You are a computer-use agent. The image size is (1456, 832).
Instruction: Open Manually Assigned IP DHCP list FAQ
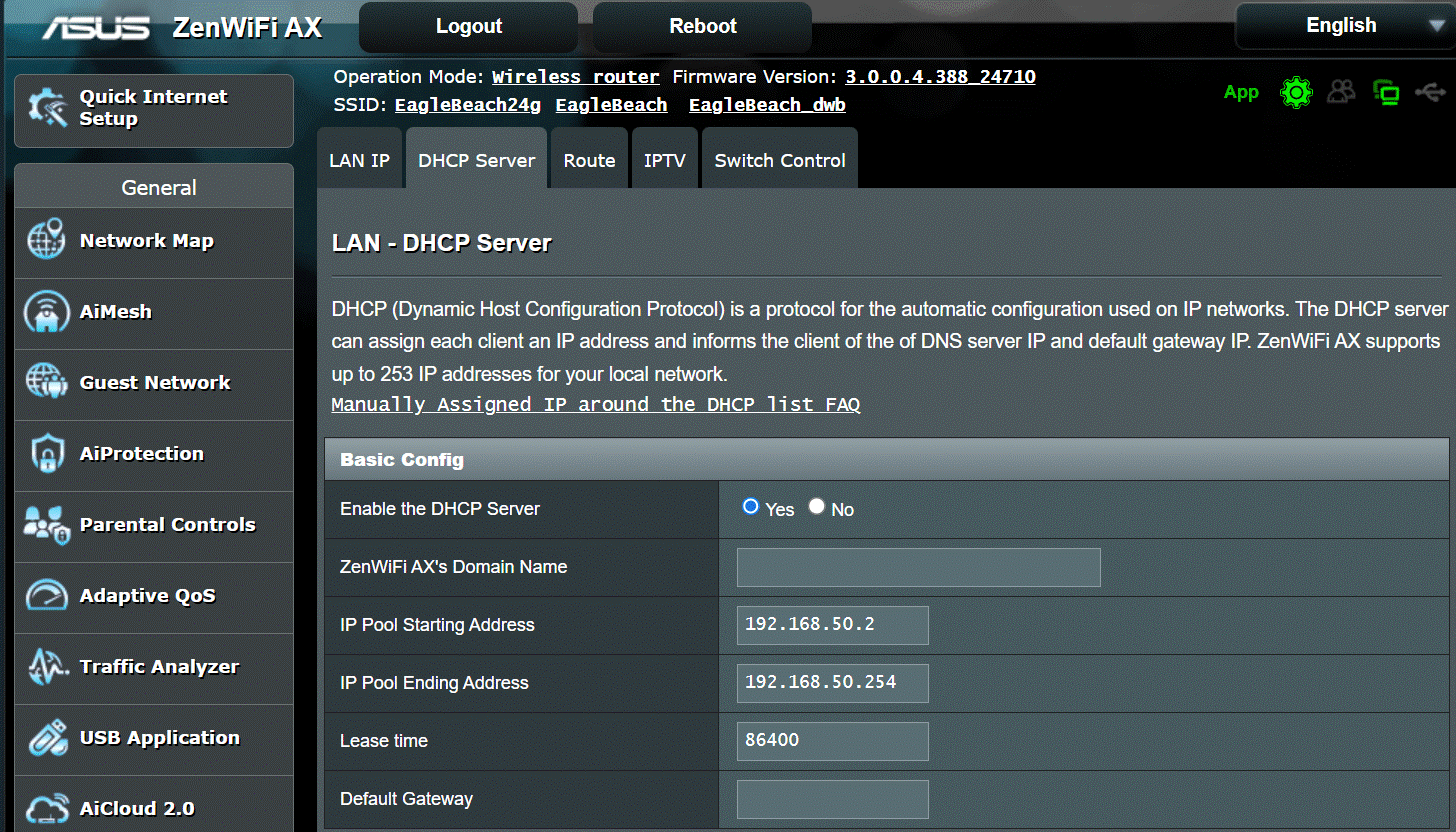(x=596, y=405)
